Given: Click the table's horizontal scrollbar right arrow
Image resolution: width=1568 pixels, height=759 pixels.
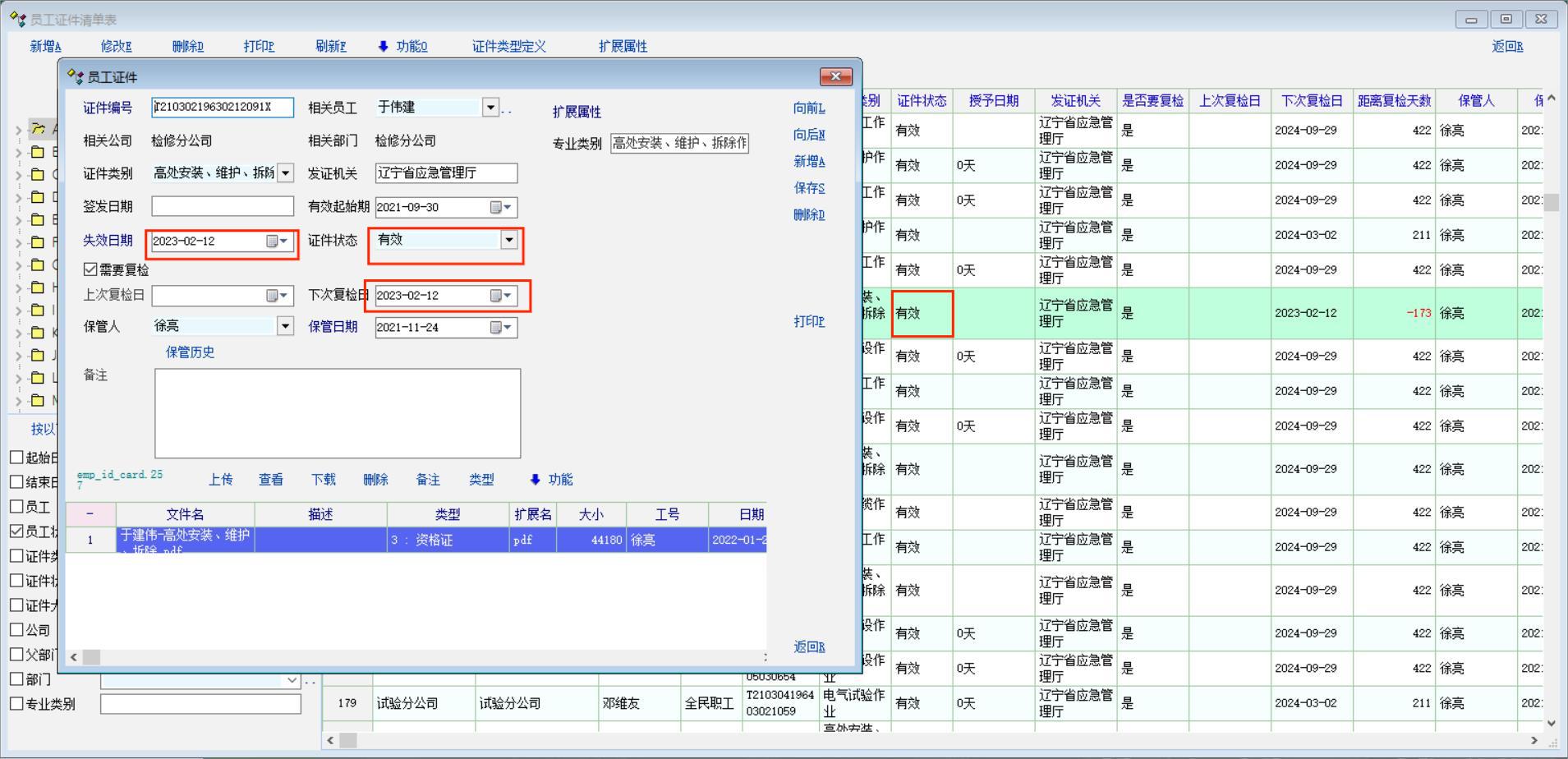Looking at the screenshot, I should pyautogui.click(x=1533, y=740).
